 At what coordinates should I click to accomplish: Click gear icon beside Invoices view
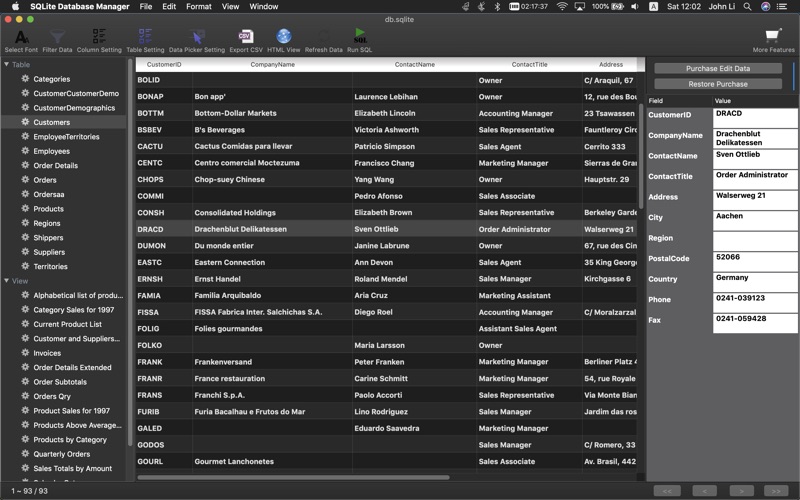tap(25, 353)
